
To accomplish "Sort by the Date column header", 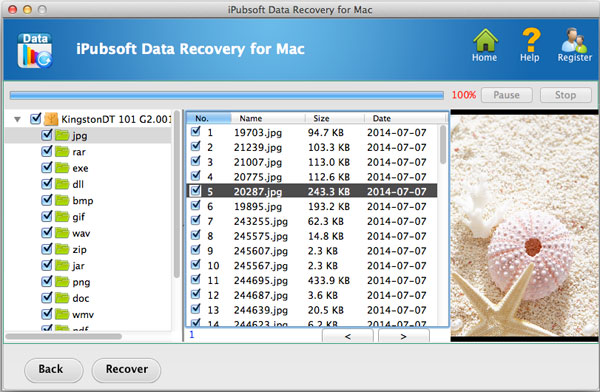I will pyautogui.click(x=405, y=118).
